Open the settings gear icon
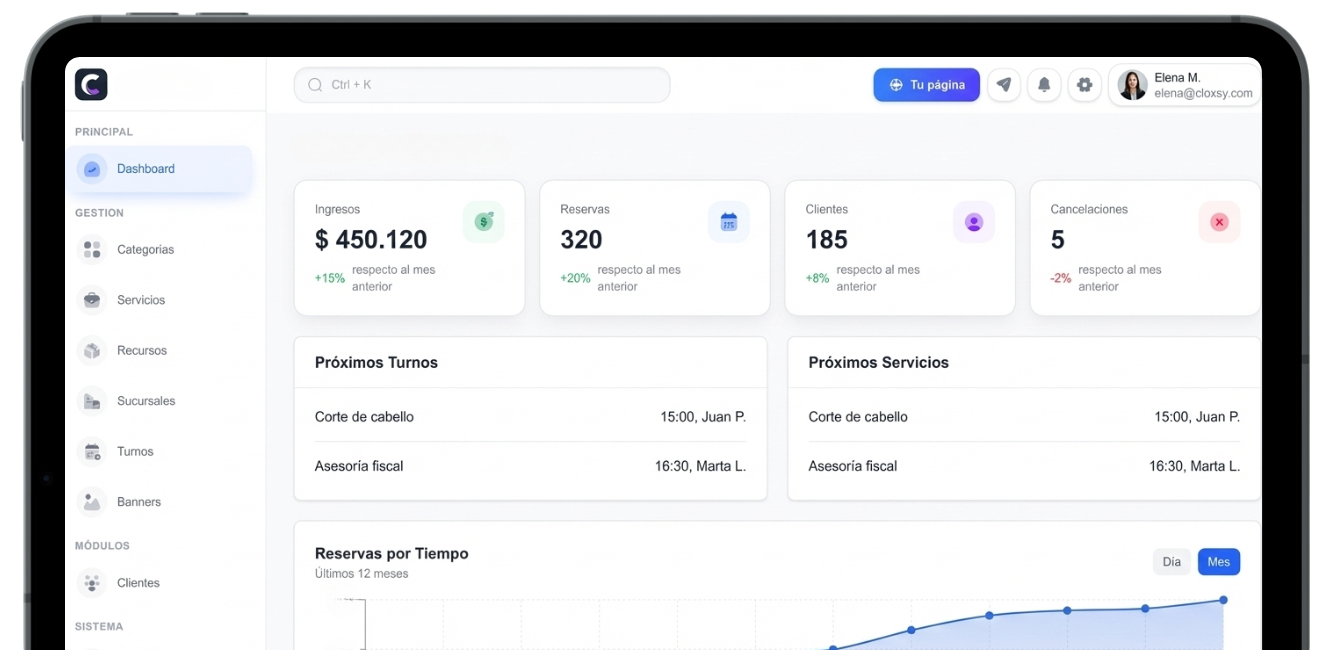 coord(1084,85)
